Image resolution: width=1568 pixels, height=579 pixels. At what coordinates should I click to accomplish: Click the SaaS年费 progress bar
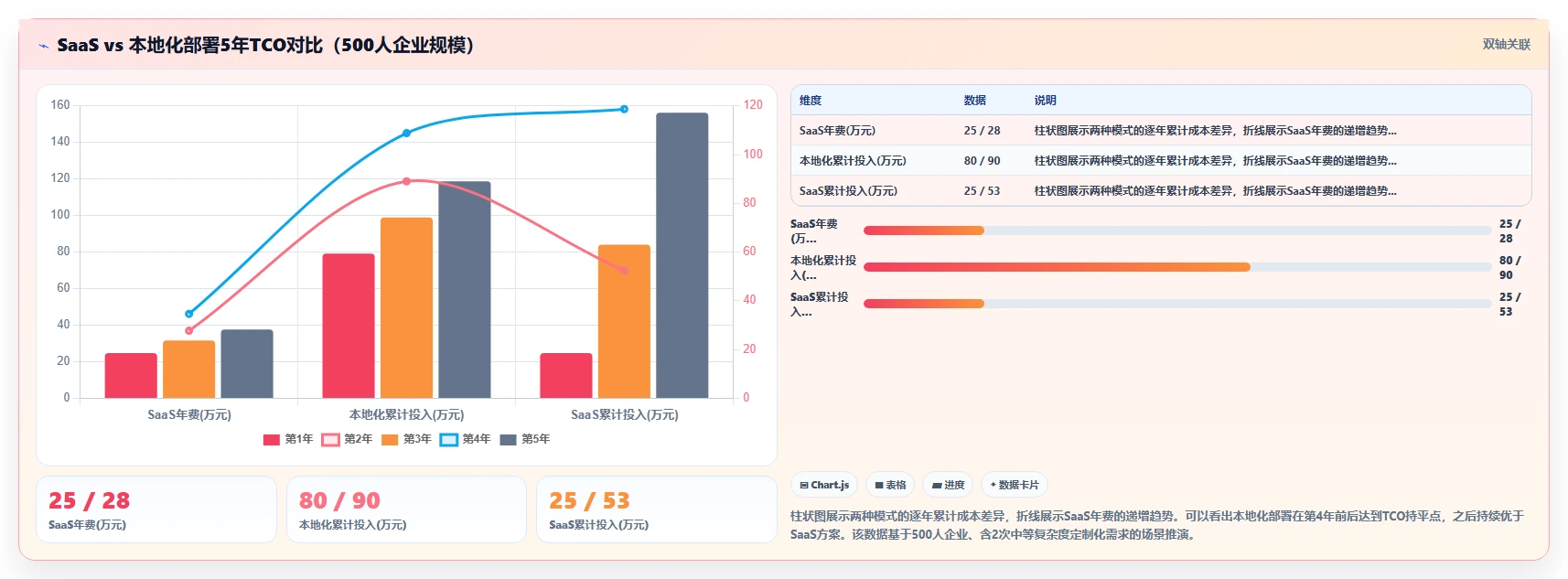pyautogui.click(x=1177, y=231)
